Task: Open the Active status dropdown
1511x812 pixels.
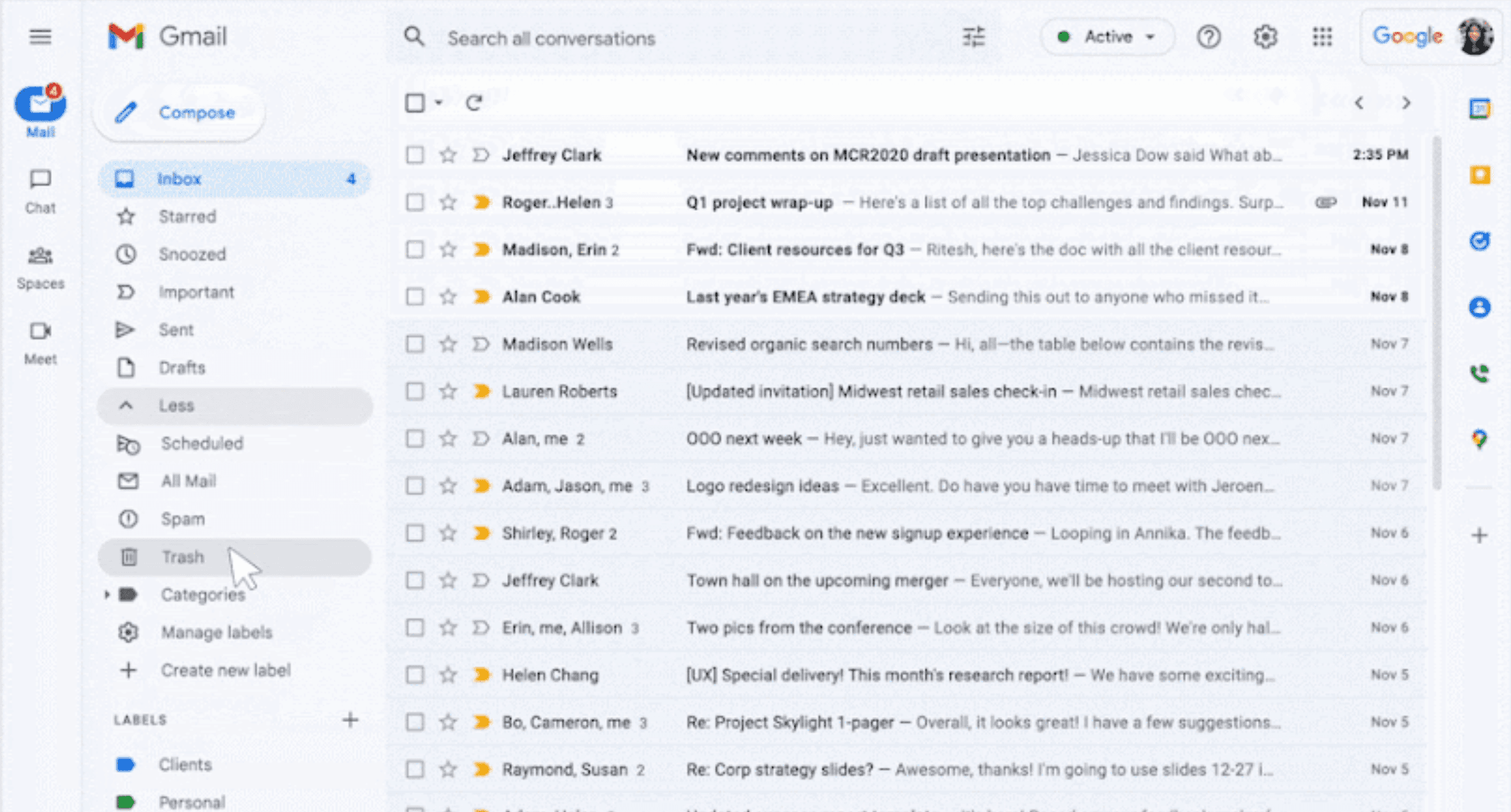Action: pos(1107,36)
